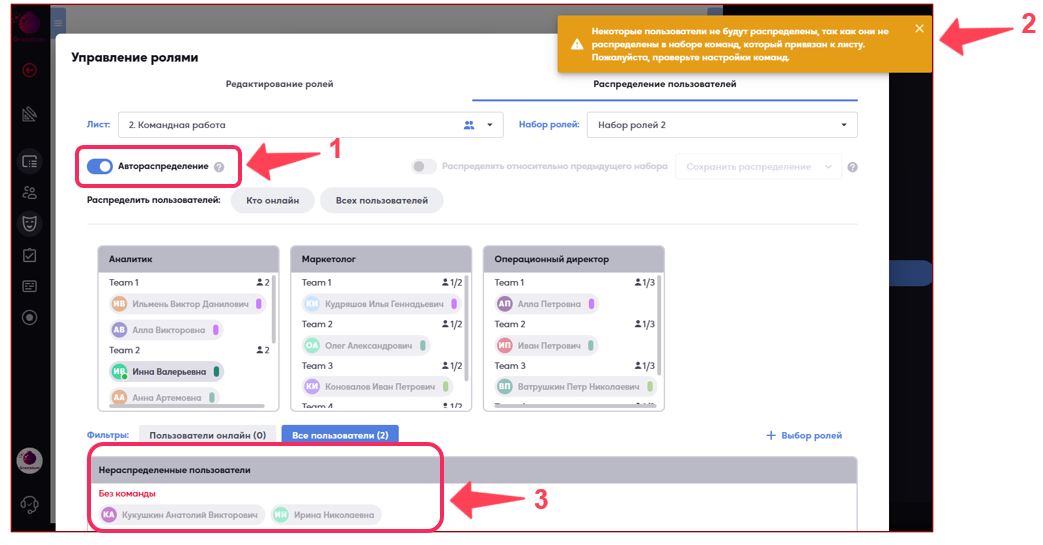Toggle distribution relative to previous set switch
This screenshot has height=545, width=1043.
click(x=424, y=167)
